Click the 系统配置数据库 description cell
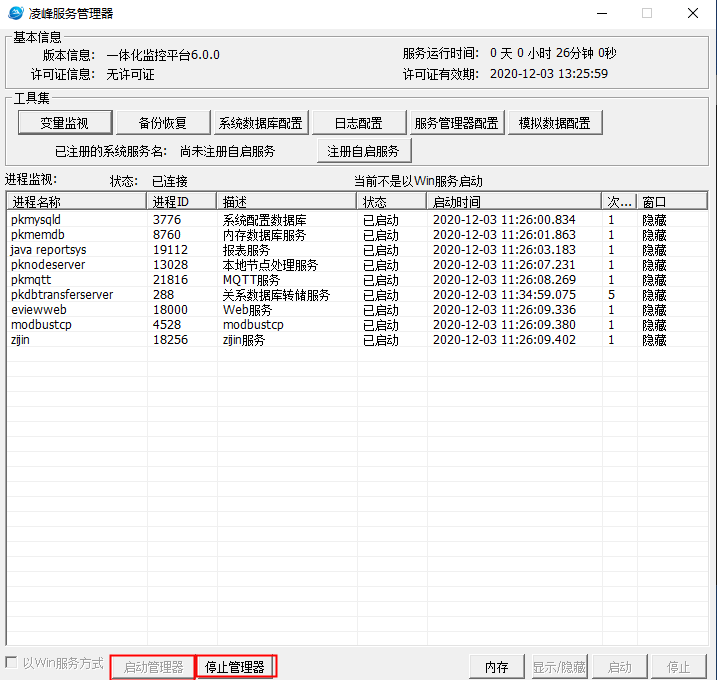Screen dimensions: 717x680 click(264, 220)
